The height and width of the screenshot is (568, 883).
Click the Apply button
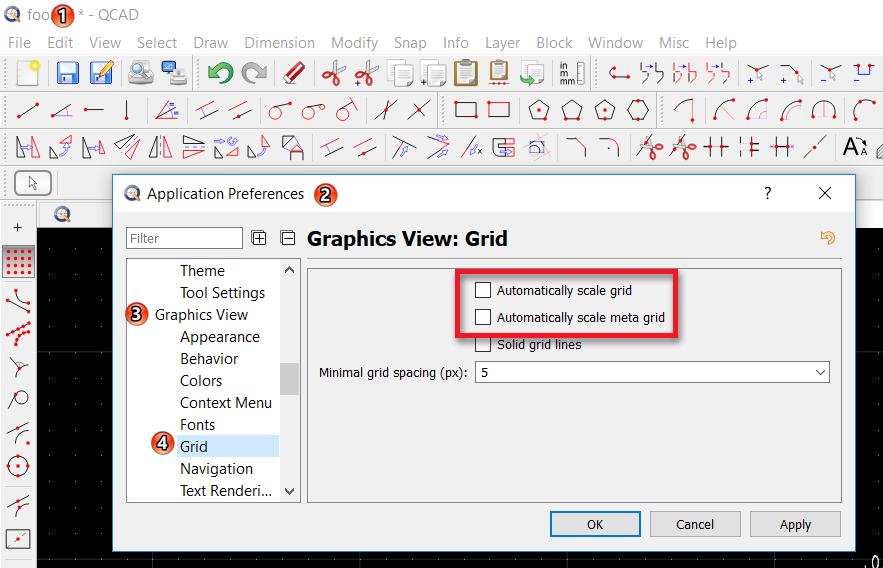click(795, 524)
